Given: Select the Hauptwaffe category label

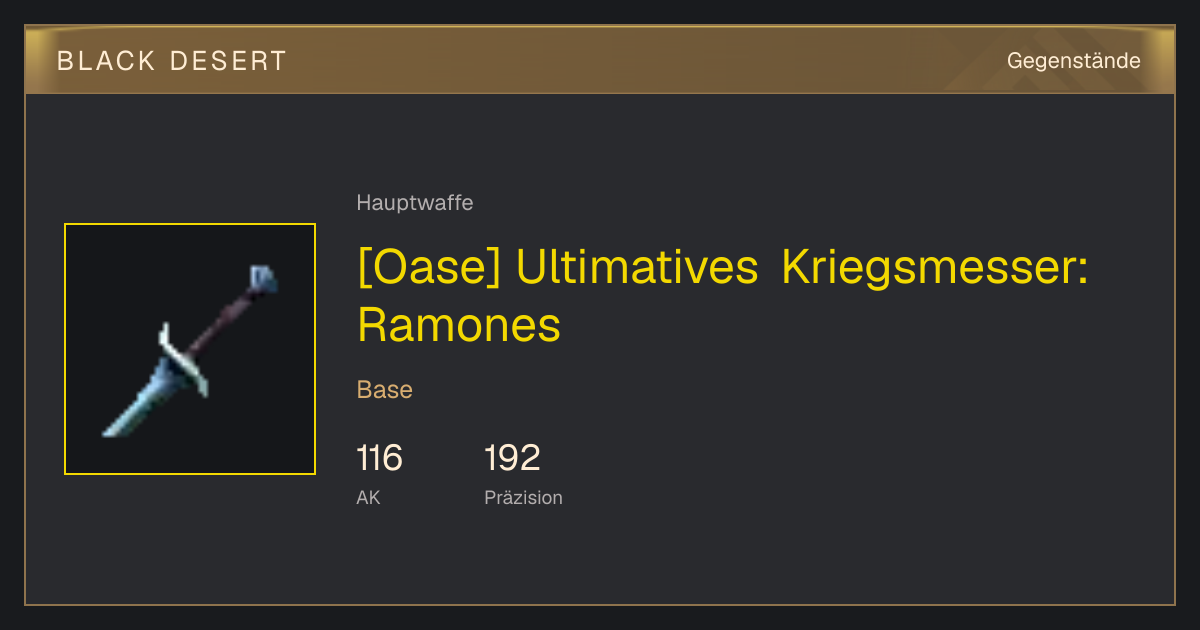Looking at the screenshot, I should 415,203.
